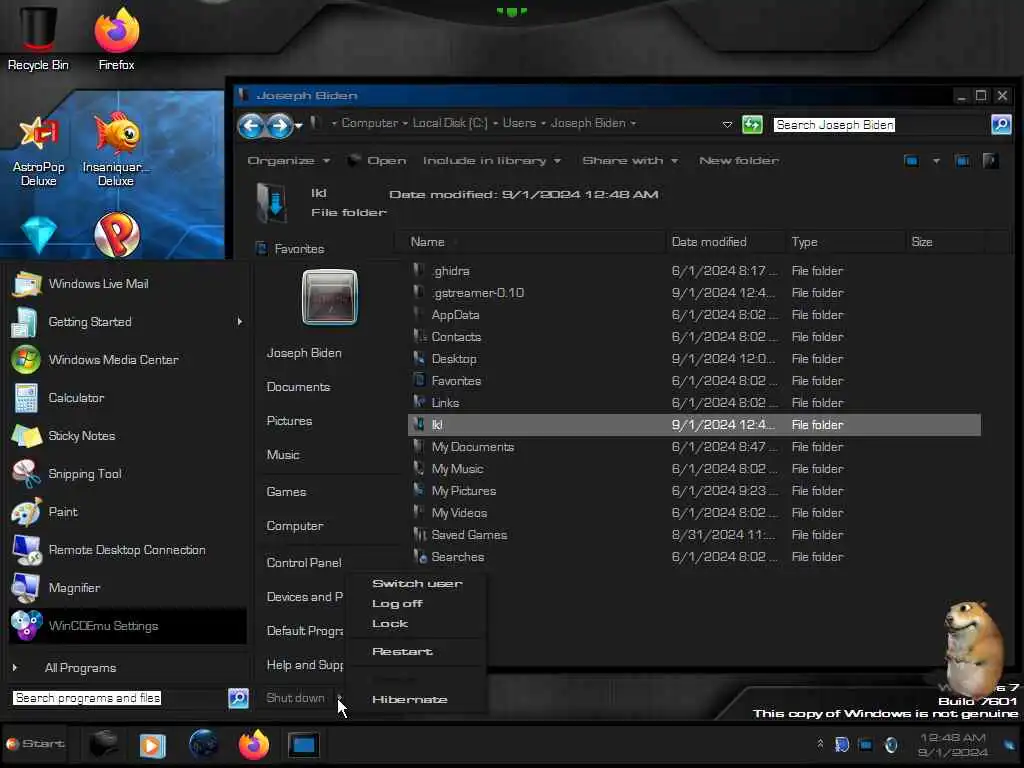Image resolution: width=1024 pixels, height=768 pixels.
Task: Click the Search Joseph Biden field
Action: click(880, 125)
